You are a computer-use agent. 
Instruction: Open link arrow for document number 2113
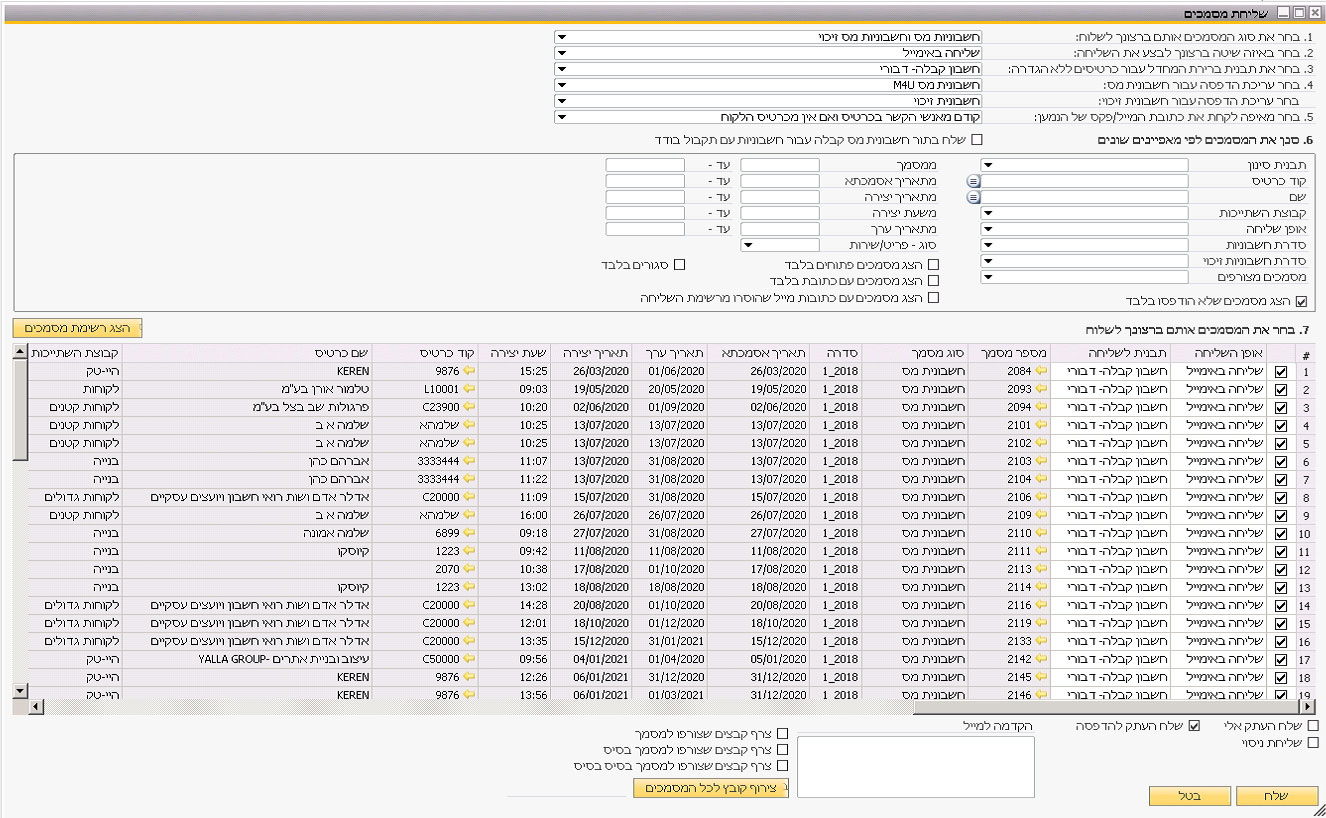[x=1041, y=569]
